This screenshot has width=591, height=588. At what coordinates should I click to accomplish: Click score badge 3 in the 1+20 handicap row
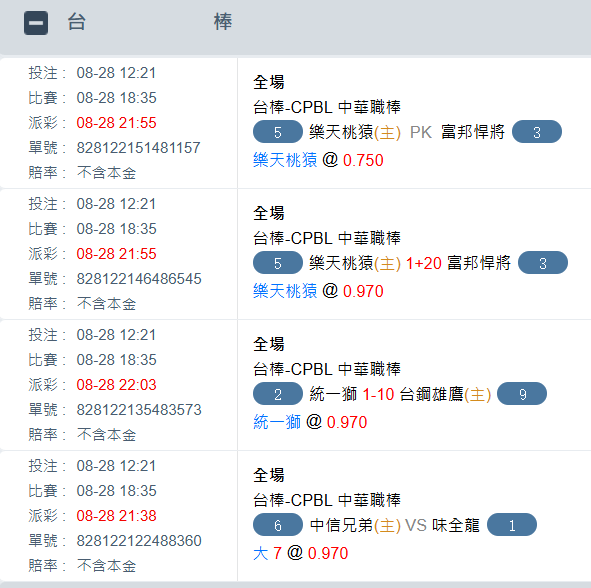543,263
